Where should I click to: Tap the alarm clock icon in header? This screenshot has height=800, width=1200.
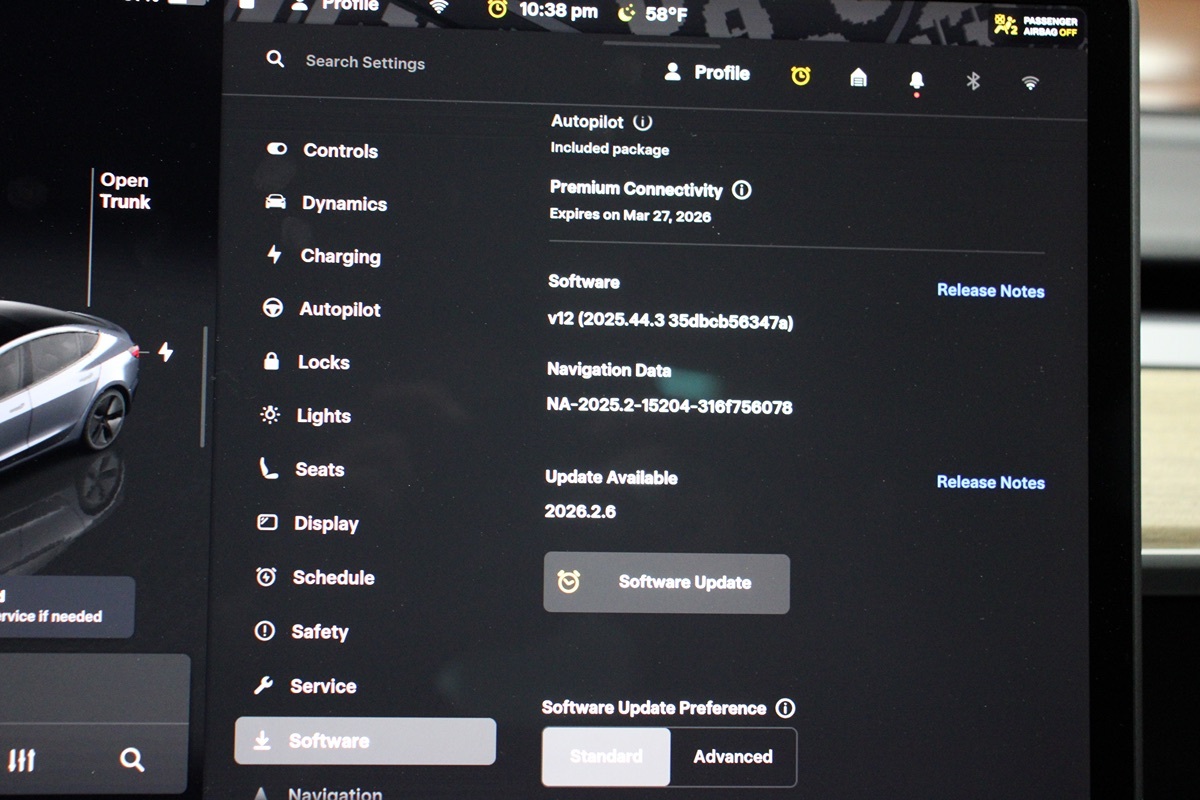tap(800, 76)
